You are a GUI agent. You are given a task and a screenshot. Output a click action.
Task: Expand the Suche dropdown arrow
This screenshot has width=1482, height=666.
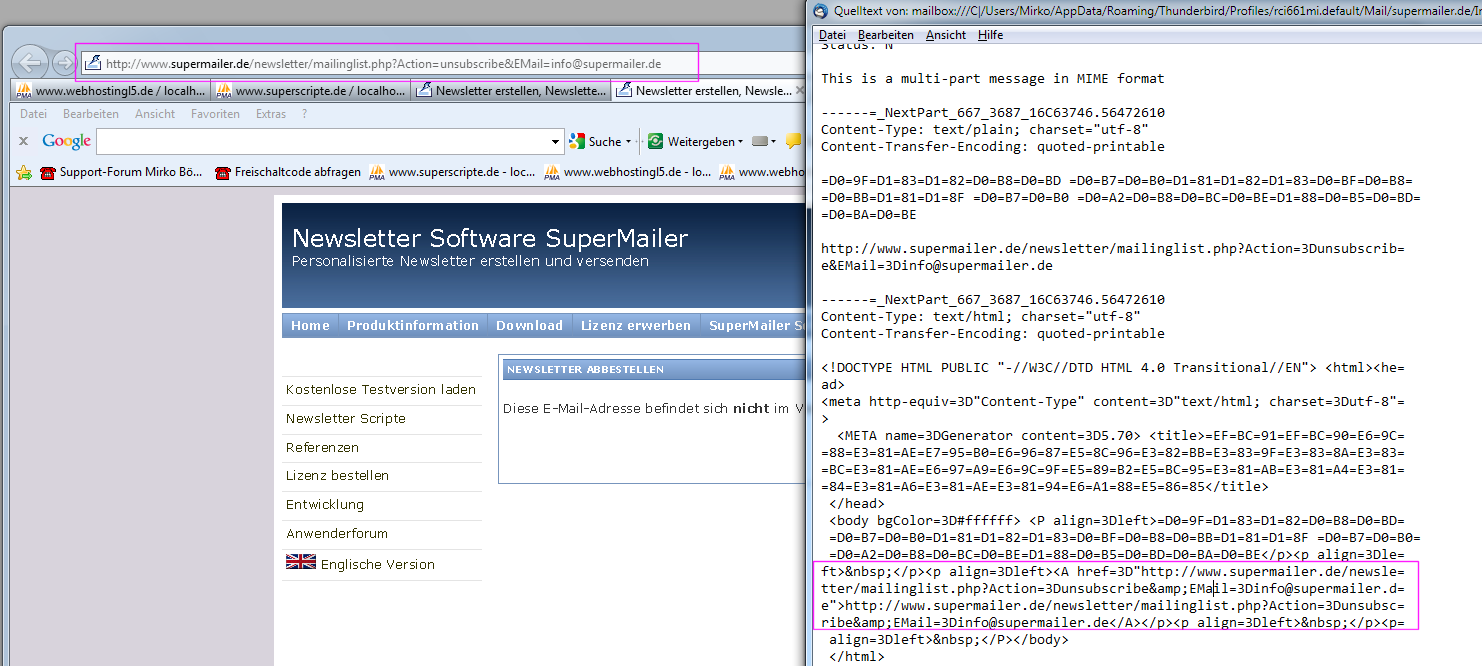628,142
